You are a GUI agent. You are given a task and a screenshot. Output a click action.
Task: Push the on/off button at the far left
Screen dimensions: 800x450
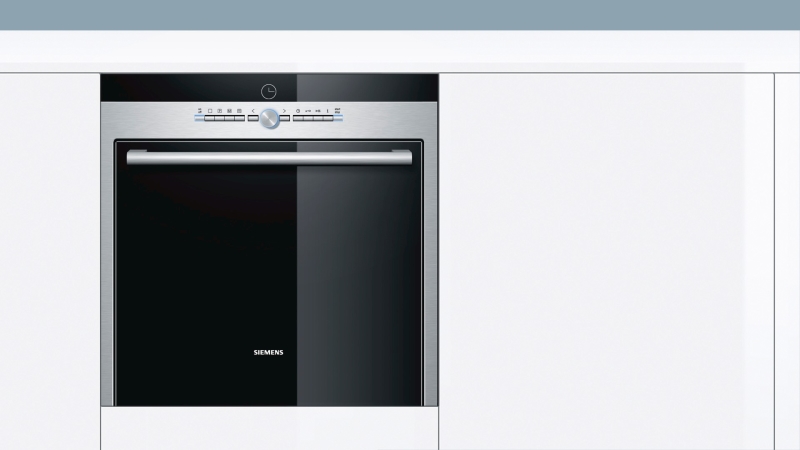coord(199,118)
